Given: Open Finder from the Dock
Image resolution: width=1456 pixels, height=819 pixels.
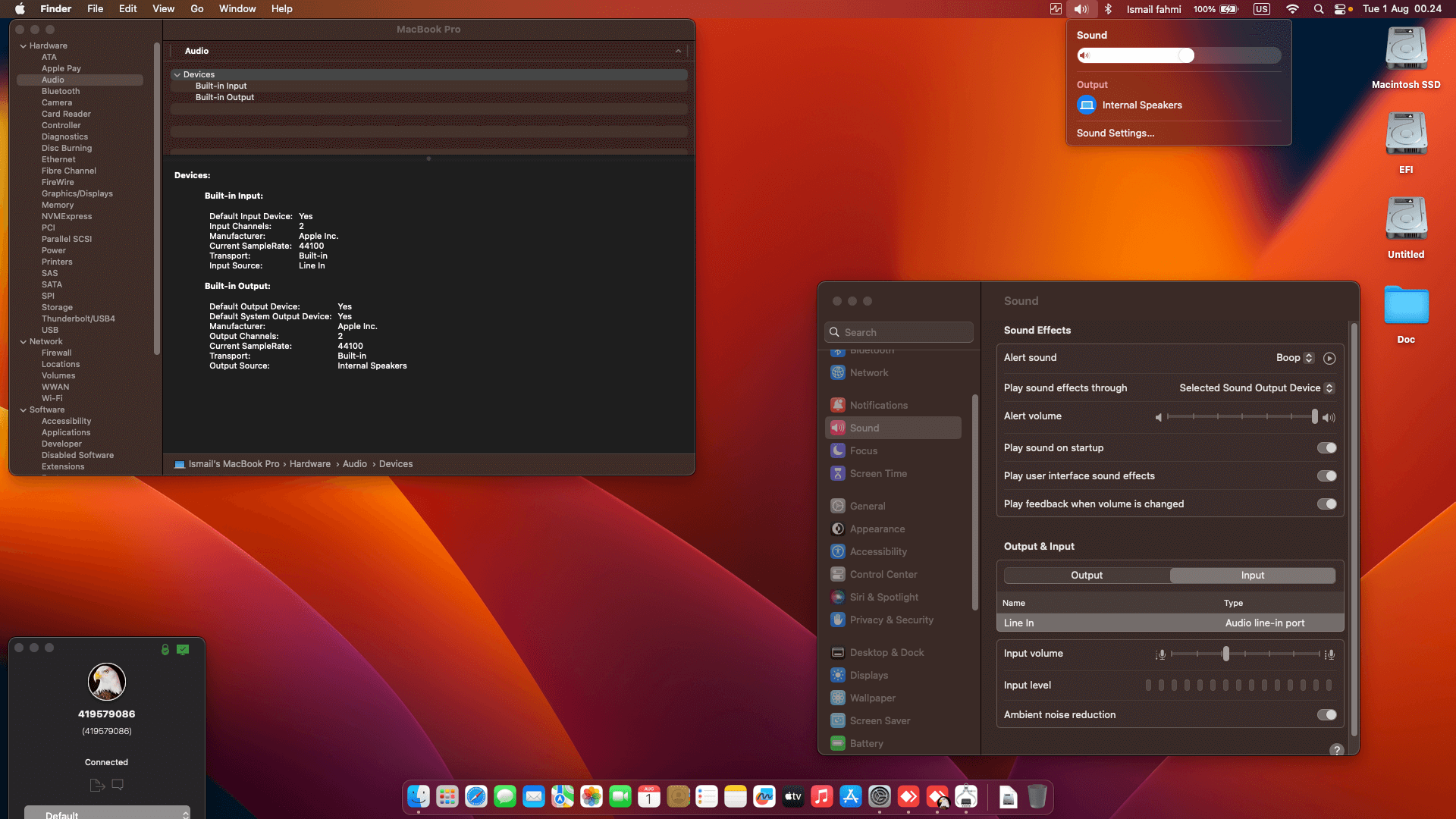Looking at the screenshot, I should click(419, 797).
